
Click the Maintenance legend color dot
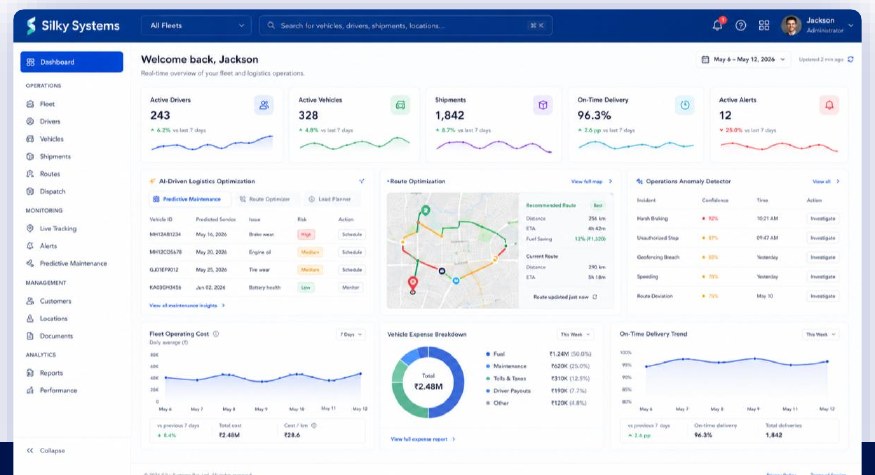click(488, 366)
